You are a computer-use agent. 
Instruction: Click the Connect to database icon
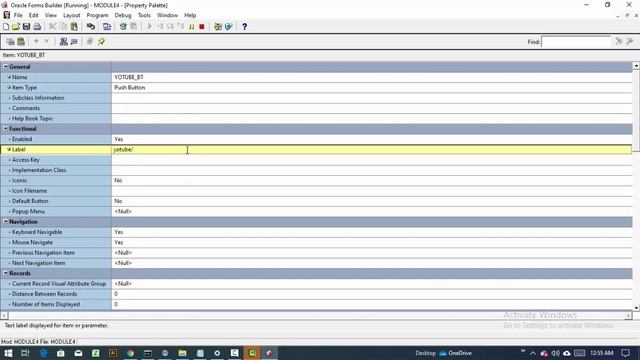click(x=91, y=27)
